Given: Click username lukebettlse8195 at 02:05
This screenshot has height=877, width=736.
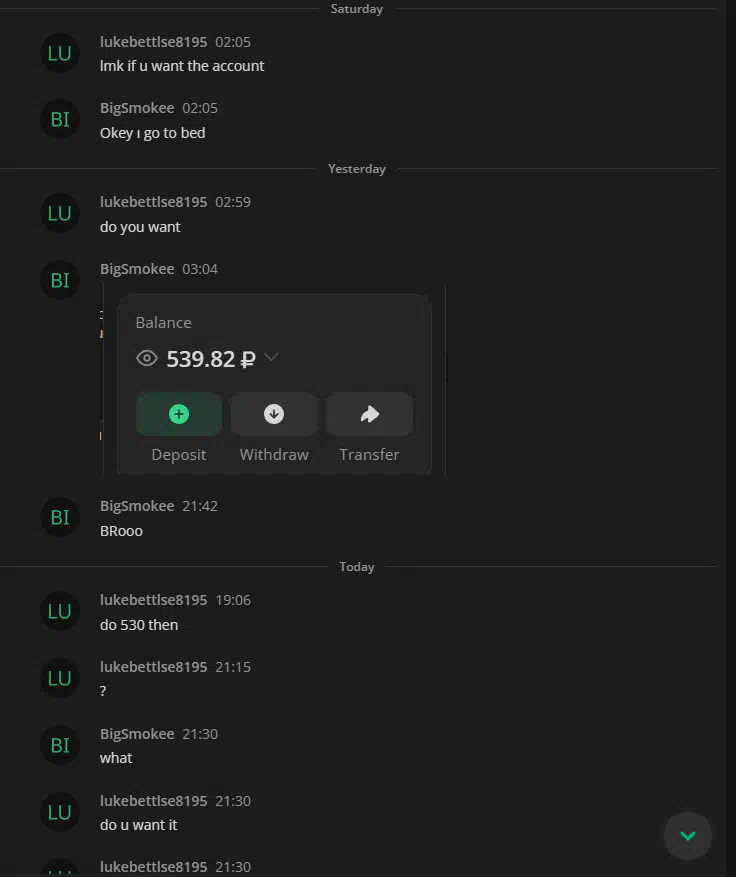Looking at the screenshot, I should point(153,42).
